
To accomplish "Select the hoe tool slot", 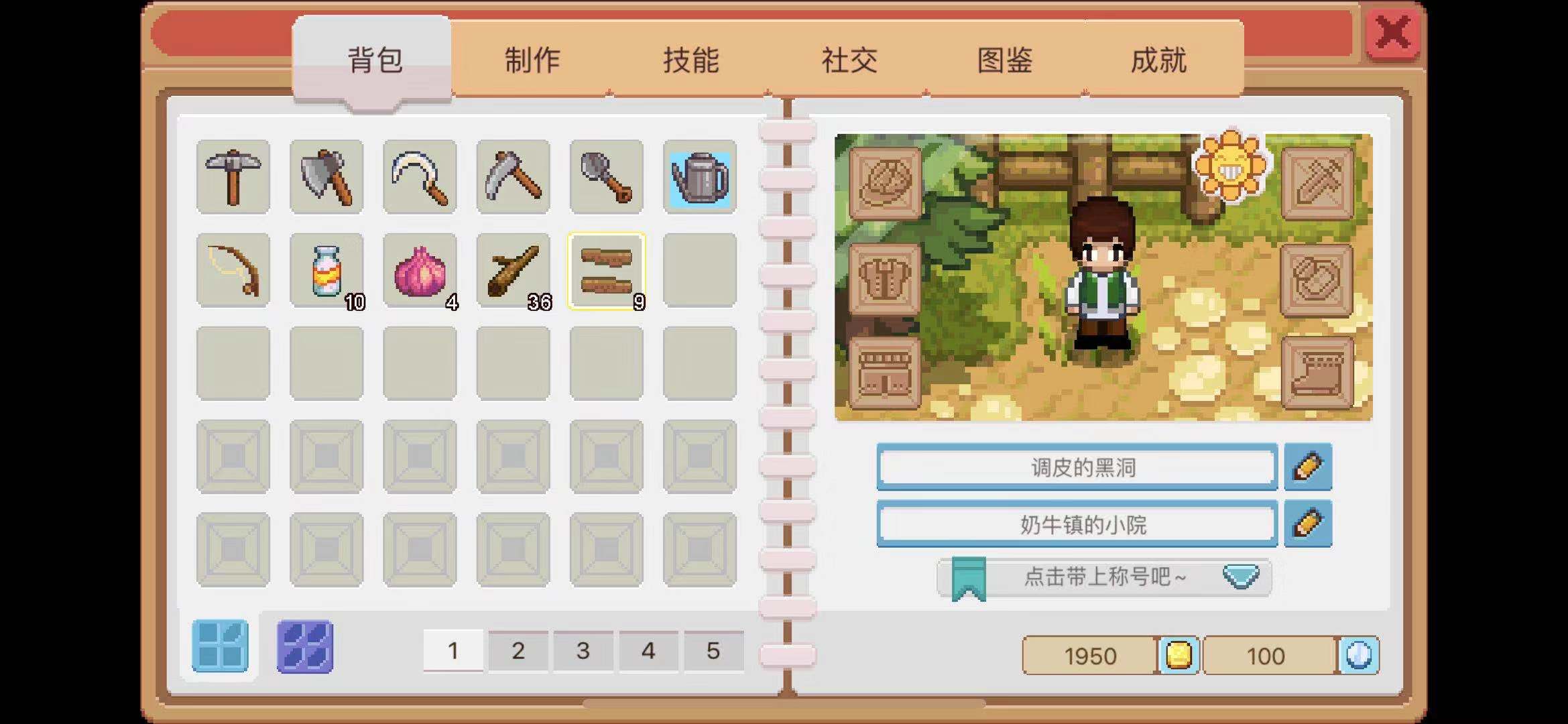I will (x=513, y=177).
